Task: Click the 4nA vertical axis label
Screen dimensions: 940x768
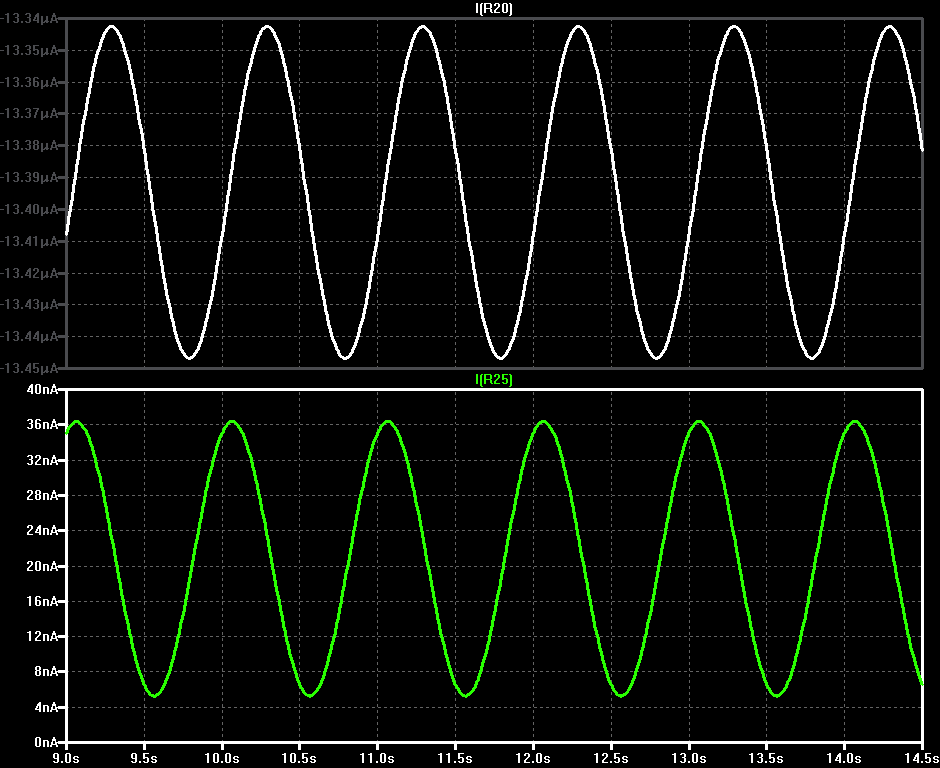Action: point(46,707)
